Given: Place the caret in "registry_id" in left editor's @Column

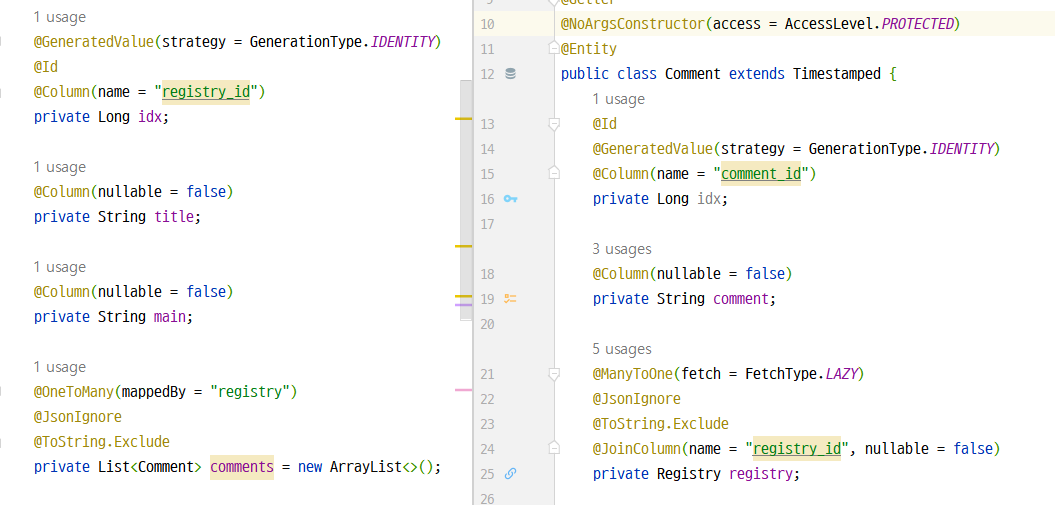Looking at the screenshot, I should 206,91.
